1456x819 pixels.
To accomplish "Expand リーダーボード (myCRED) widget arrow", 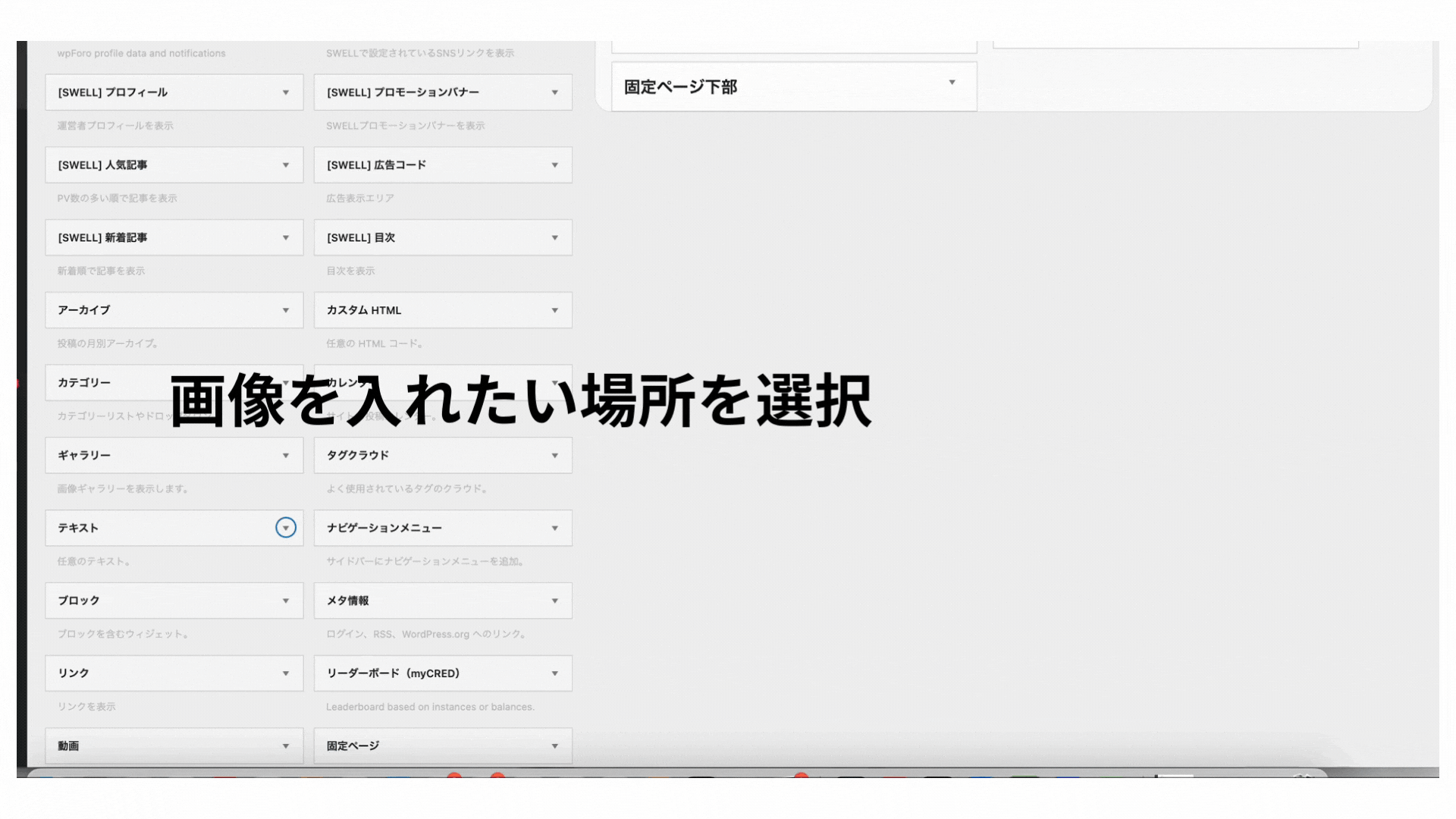I will pyautogui.click(x=555, y=673).
